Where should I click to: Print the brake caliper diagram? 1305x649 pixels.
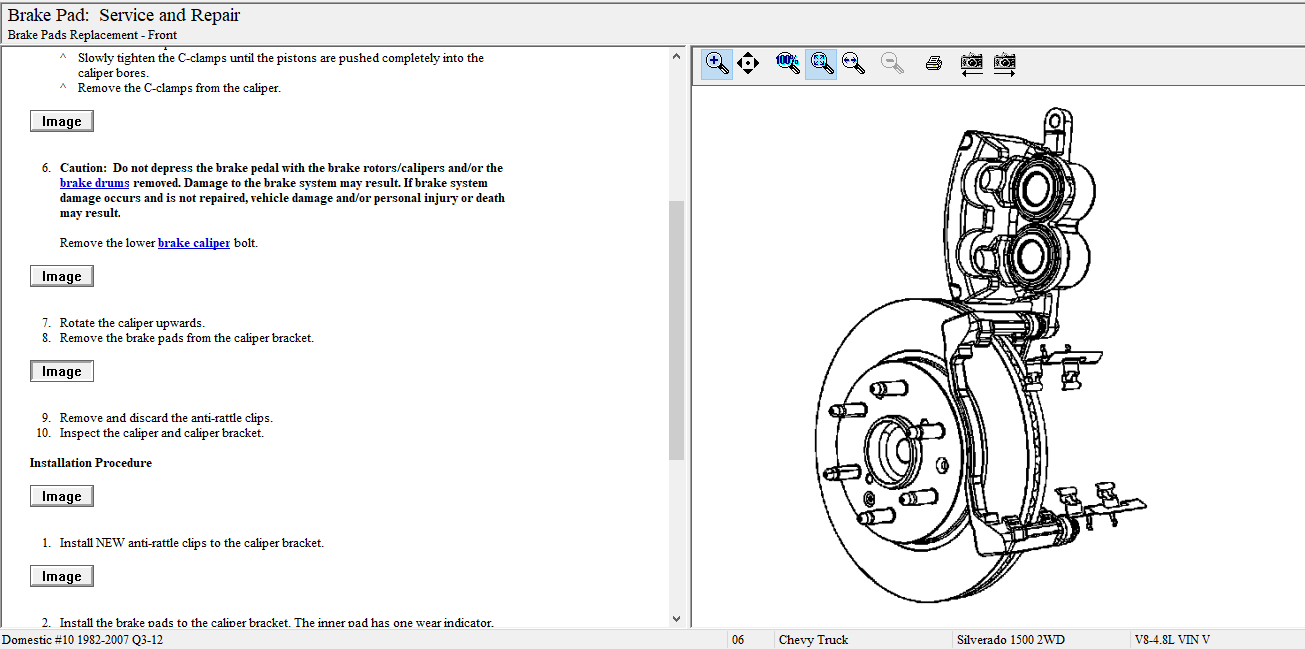pos(934,63)
